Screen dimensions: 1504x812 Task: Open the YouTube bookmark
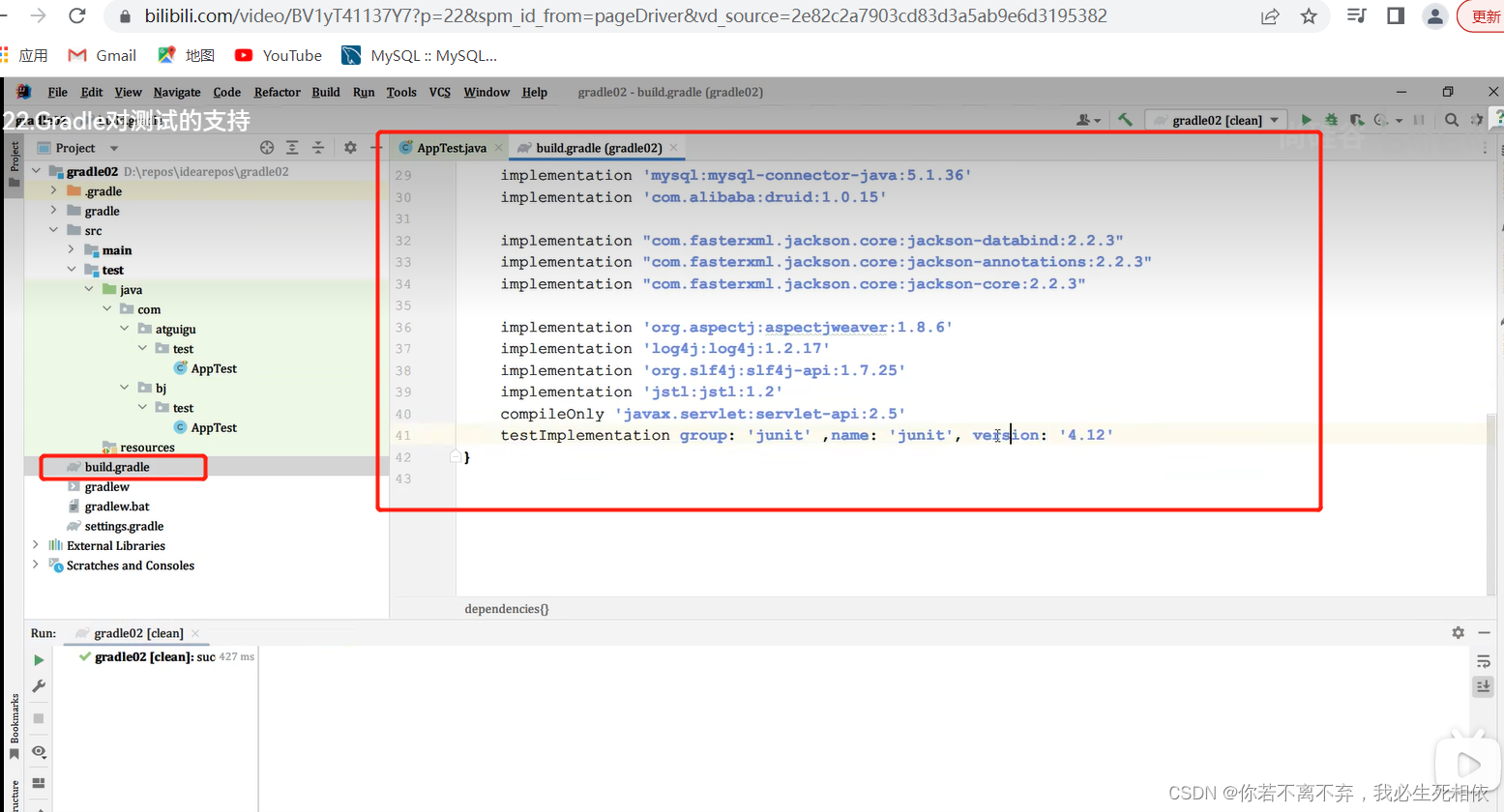279,55
